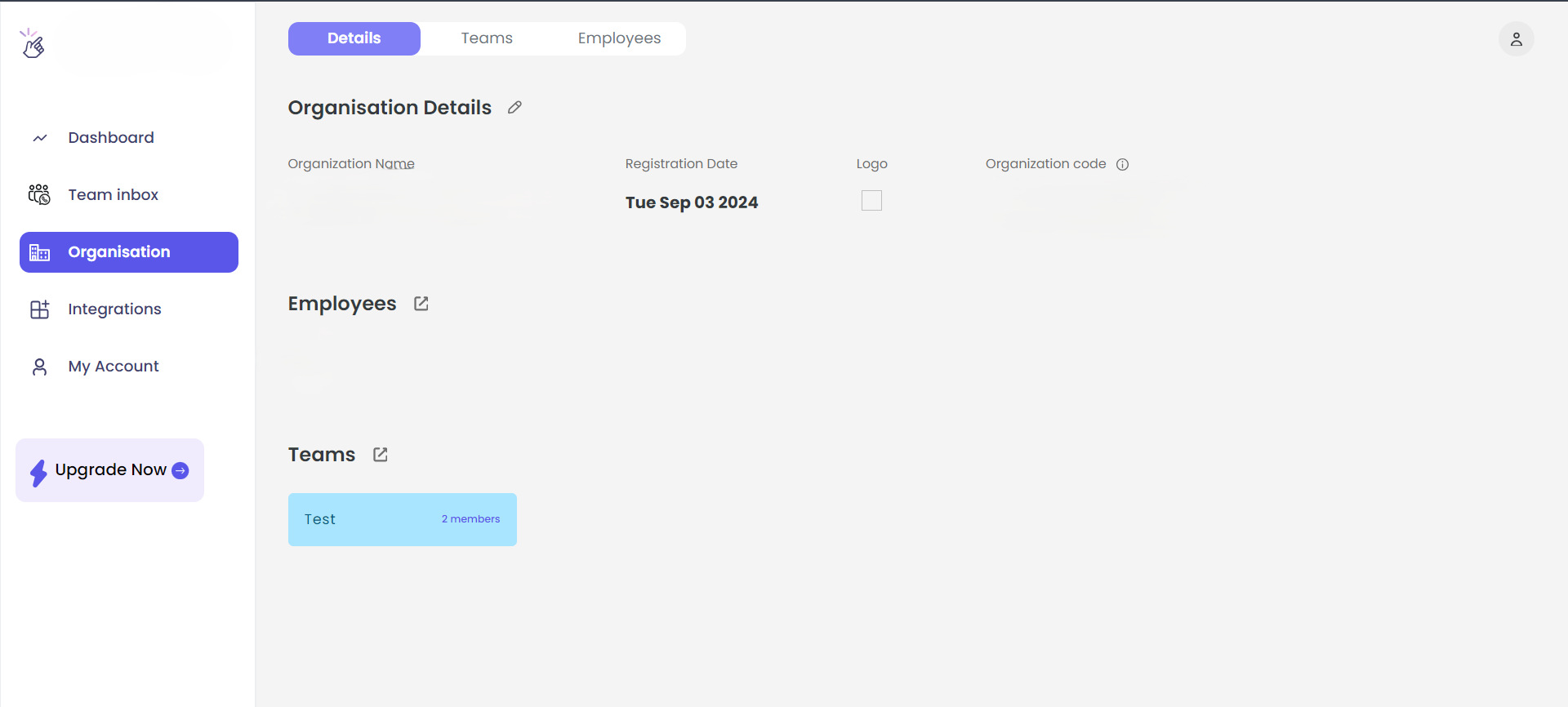Click the 'Organisation Details' heading

[390, 108]
